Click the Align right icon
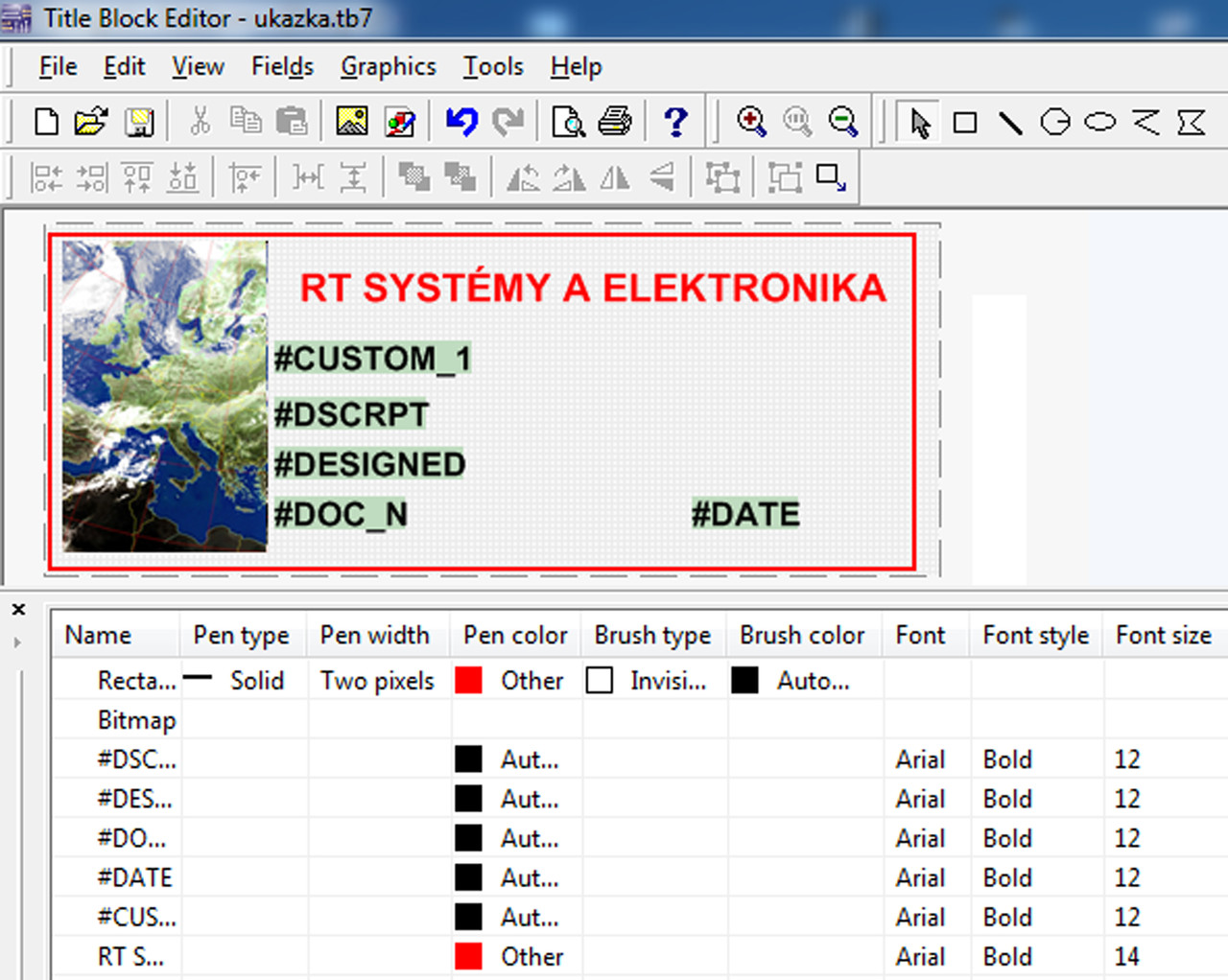The image size is (1228, 980). [92, 177]
